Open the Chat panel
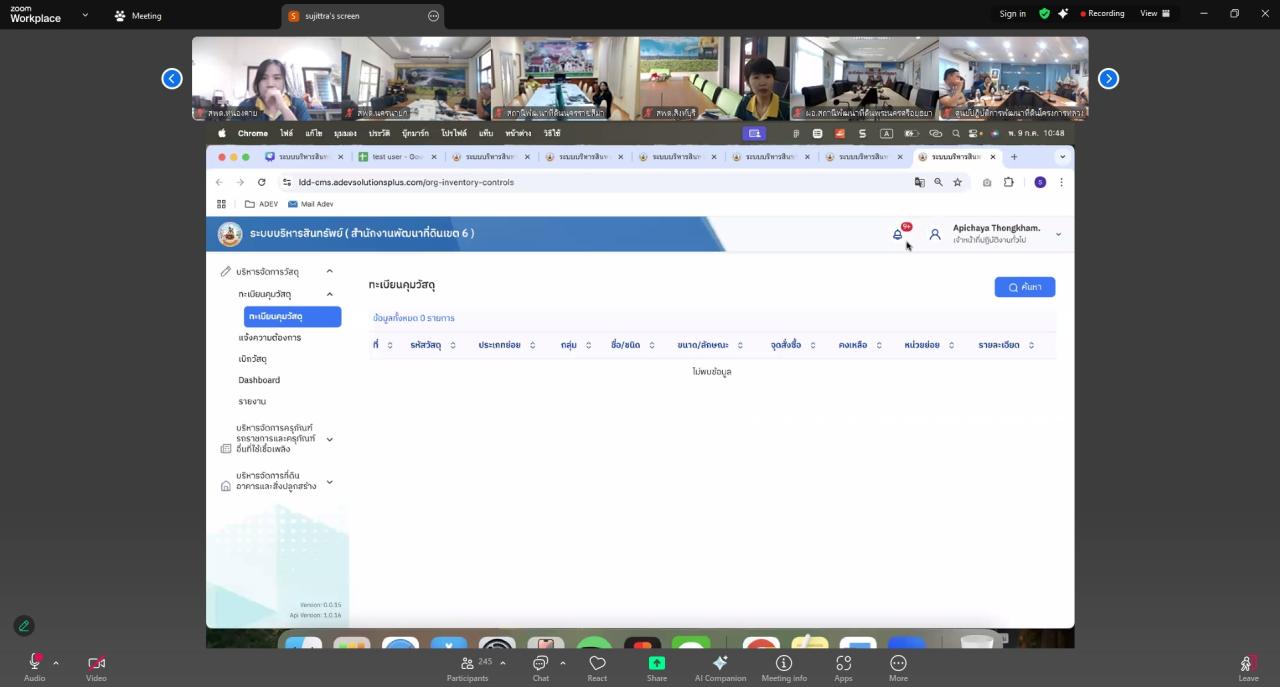The image size is (1280, 687). click(540, 663)
